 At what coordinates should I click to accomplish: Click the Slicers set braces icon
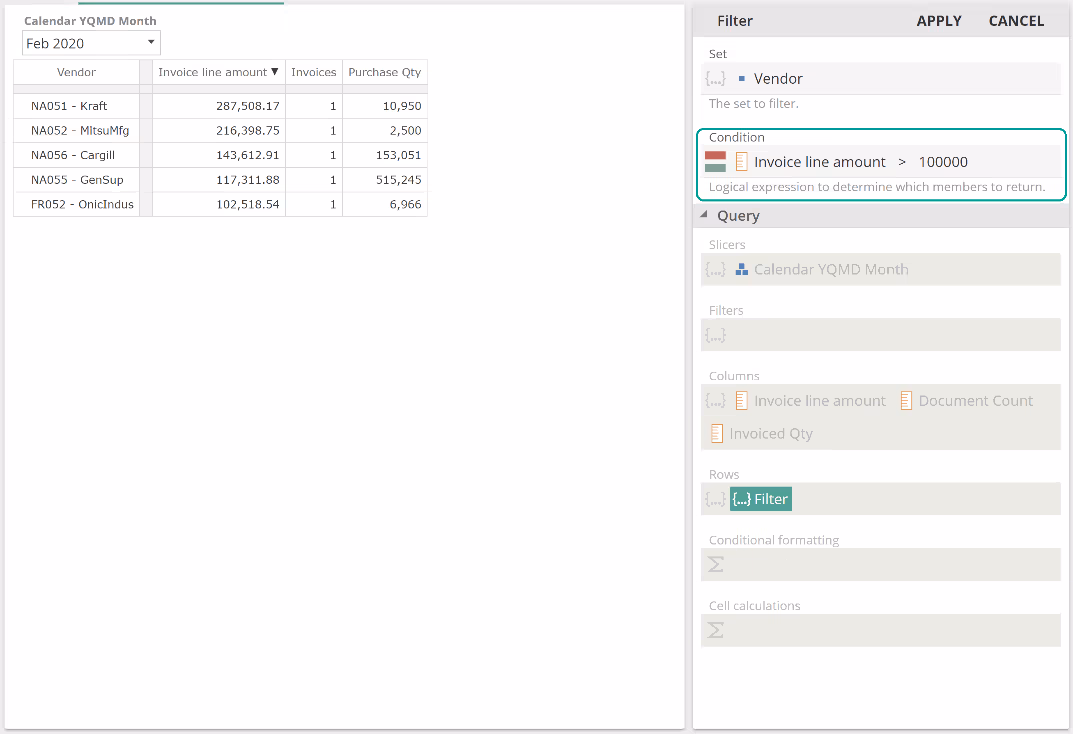(x=715, y=270)
